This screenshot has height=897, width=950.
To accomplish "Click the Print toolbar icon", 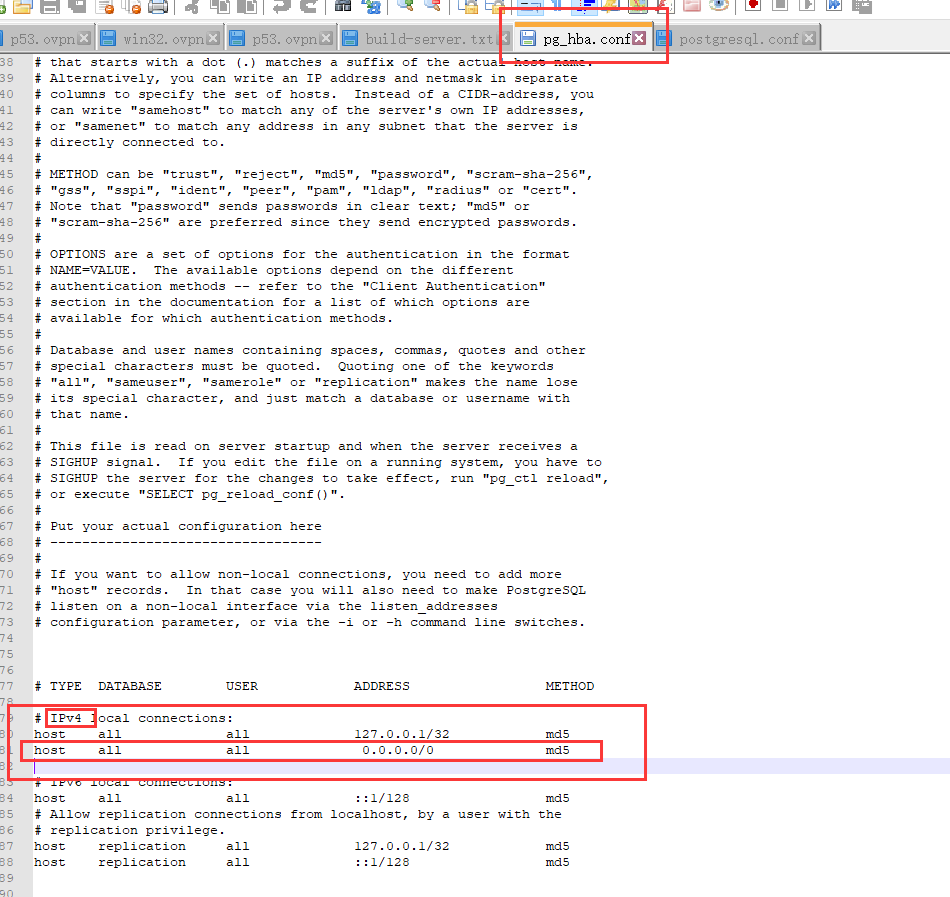I will coord(157,6).
